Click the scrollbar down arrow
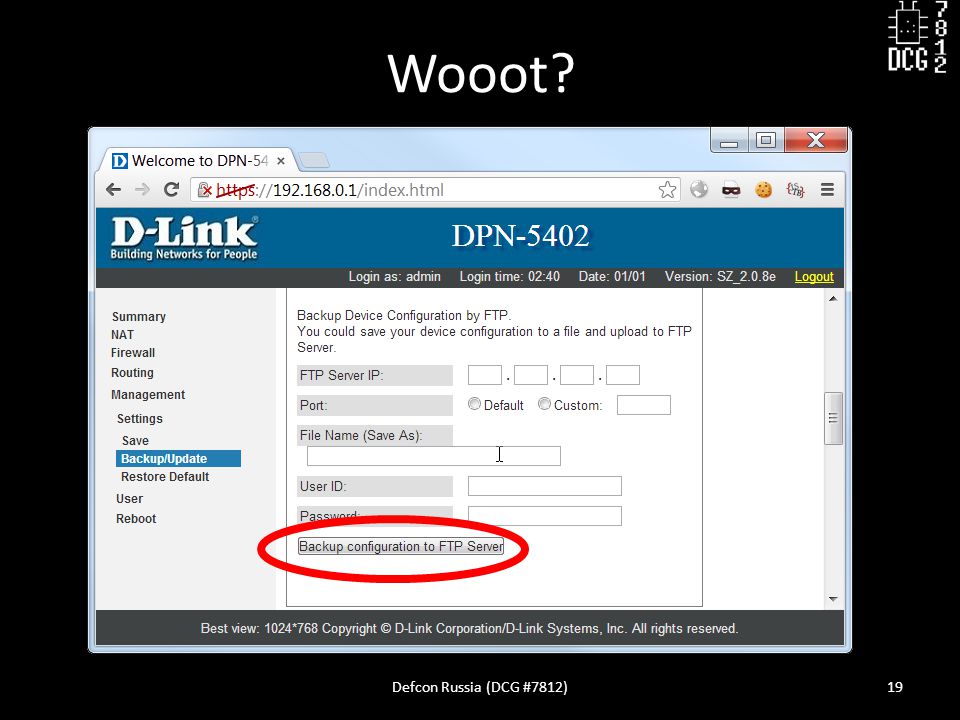 (833, 599)
